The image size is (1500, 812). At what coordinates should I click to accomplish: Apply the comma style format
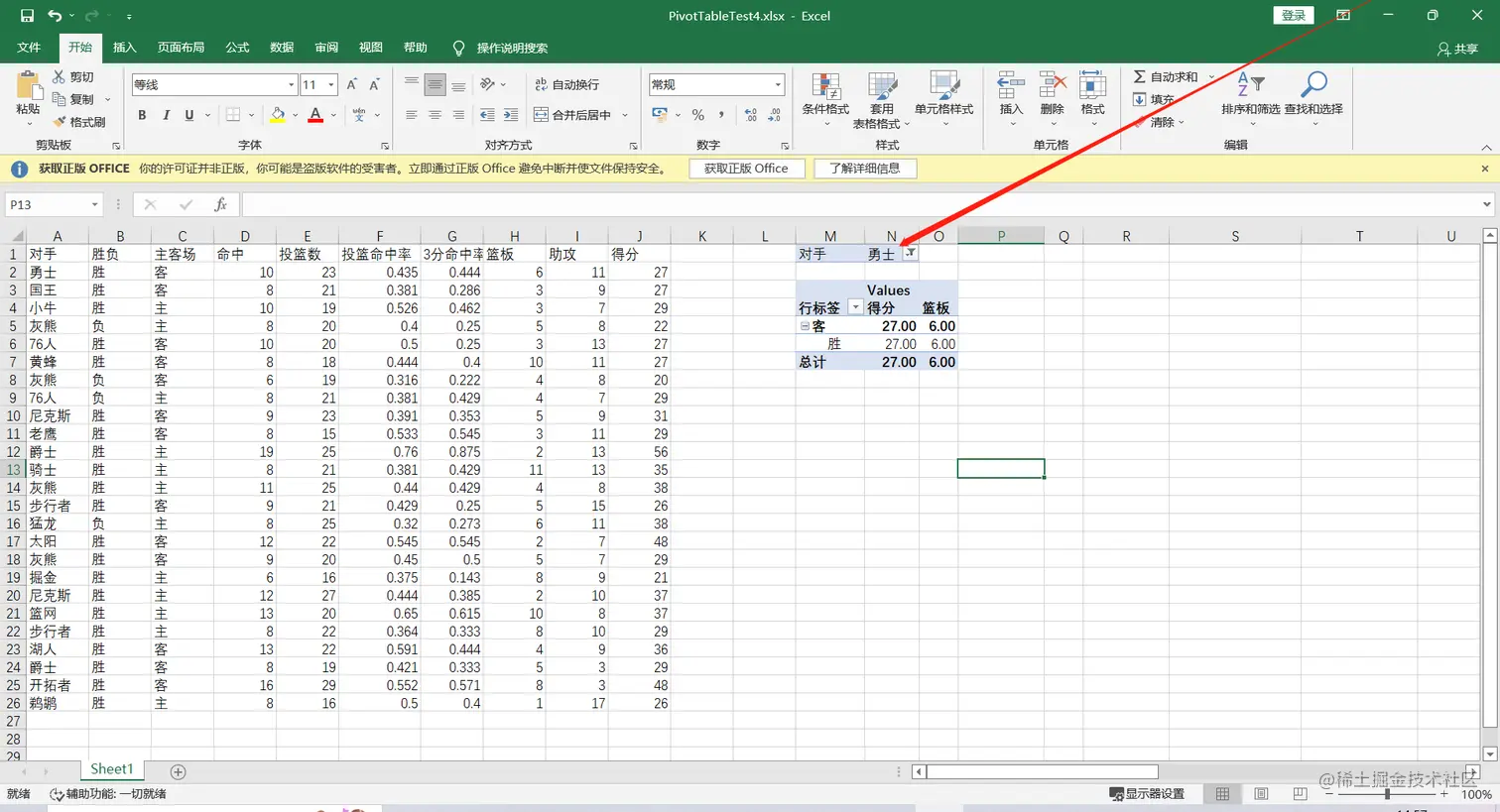[721, 115]
